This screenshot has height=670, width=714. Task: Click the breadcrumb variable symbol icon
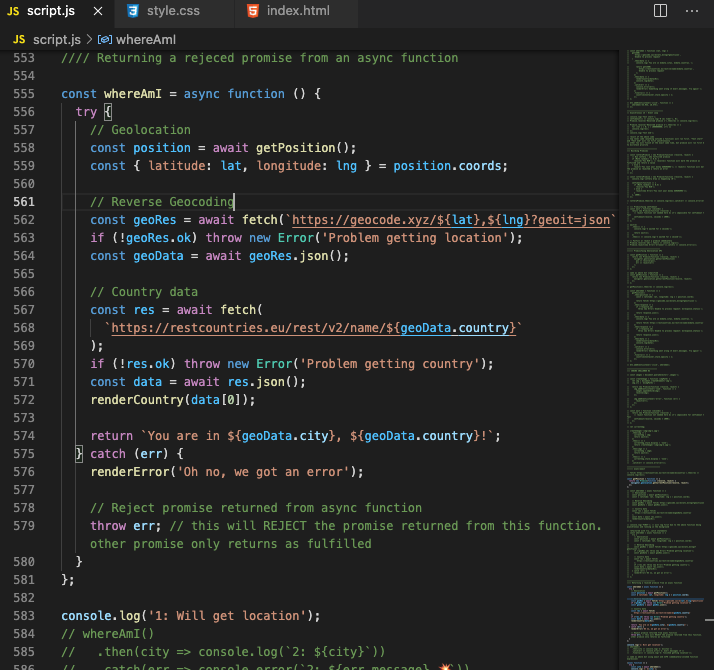coord(105,40)
